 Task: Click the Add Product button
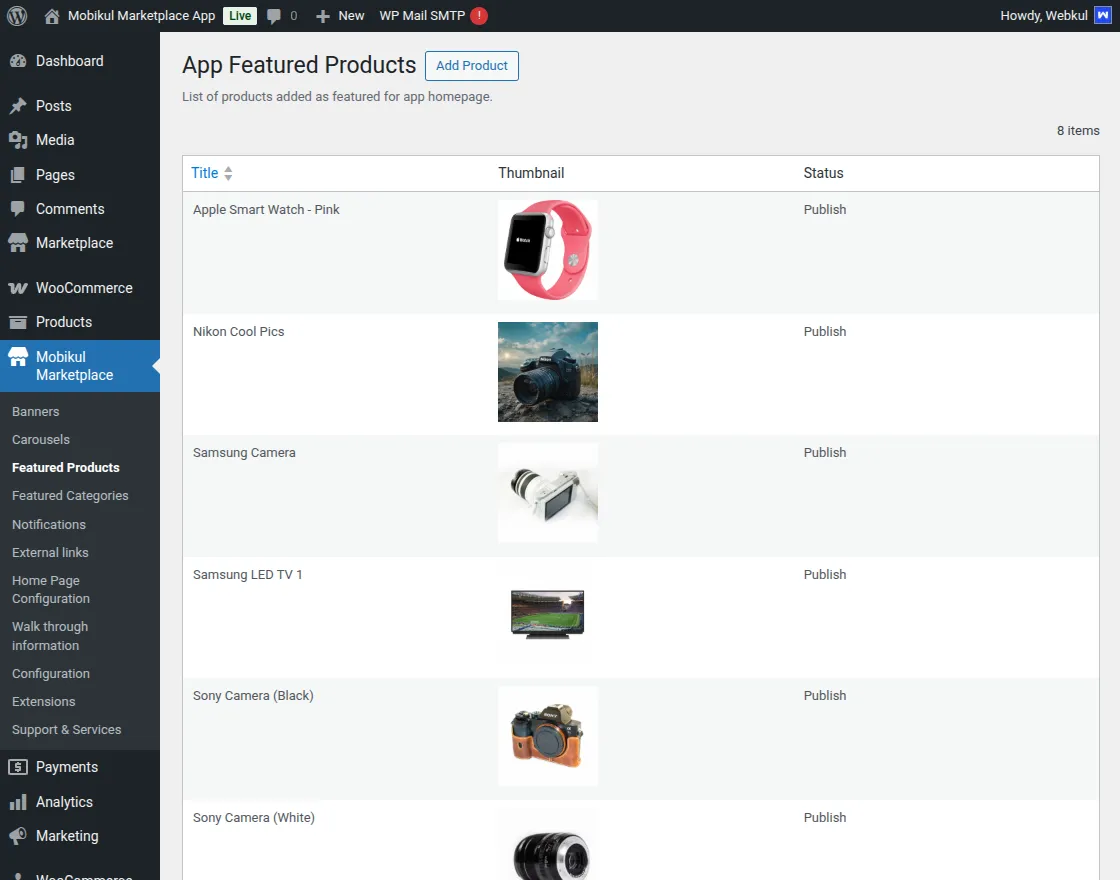pyautogui.click(x=471, y=65)
